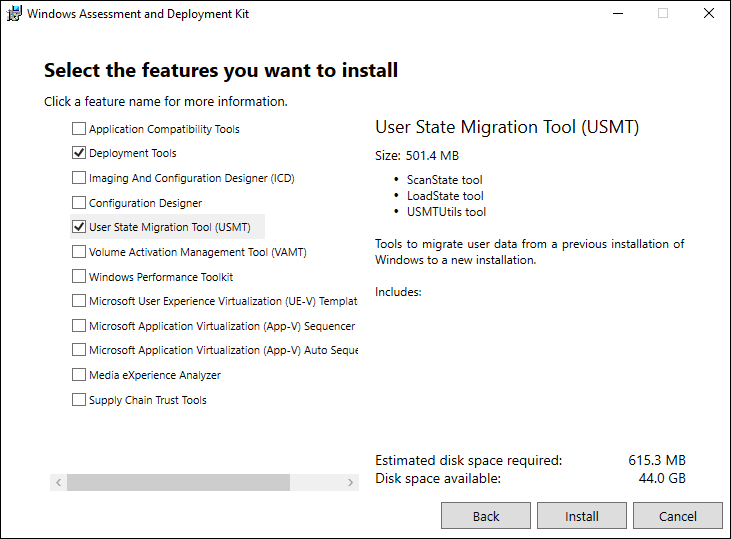Click the Deployment Tools feature name

[132, 153]
